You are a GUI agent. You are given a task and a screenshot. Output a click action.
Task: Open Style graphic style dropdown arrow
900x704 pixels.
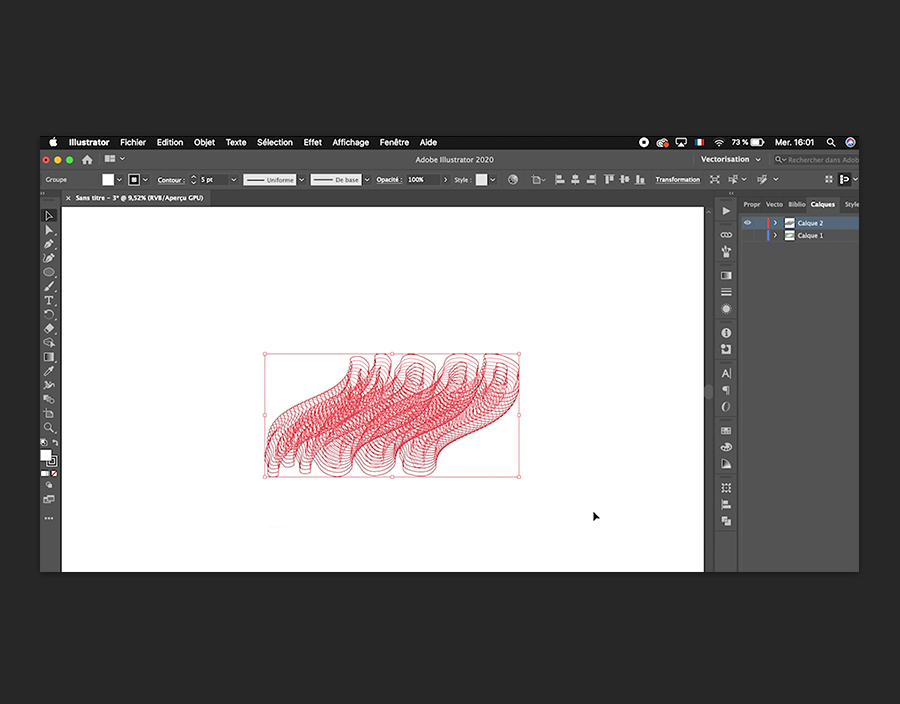(492, 180)
